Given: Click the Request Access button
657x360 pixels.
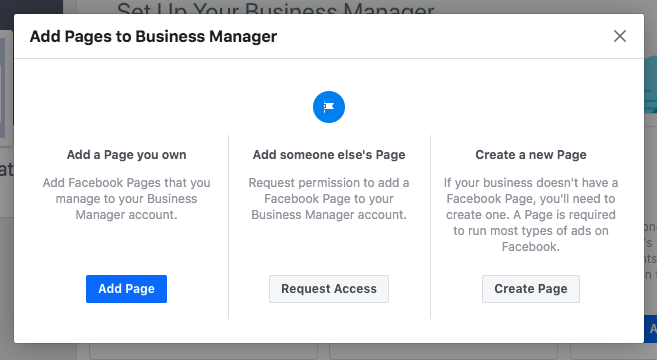Looking at the screenshot, I should click(x=329, y=289).
